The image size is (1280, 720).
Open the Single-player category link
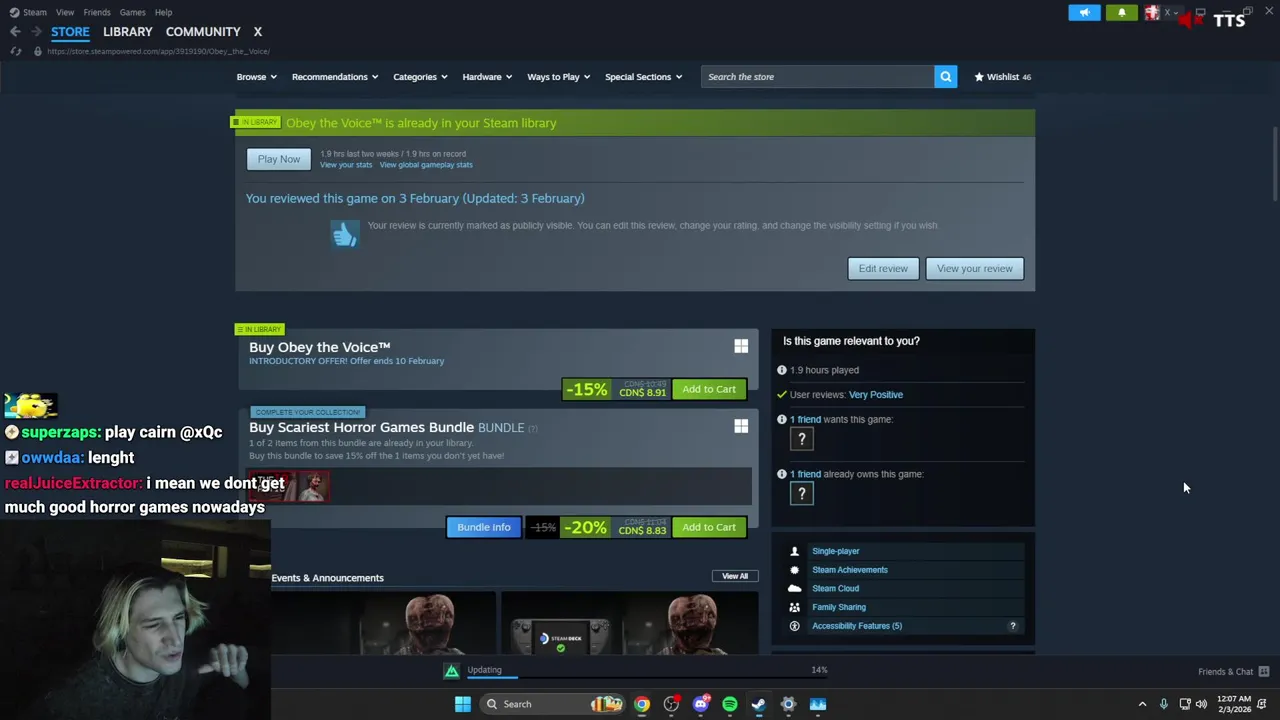click(835, 551)
